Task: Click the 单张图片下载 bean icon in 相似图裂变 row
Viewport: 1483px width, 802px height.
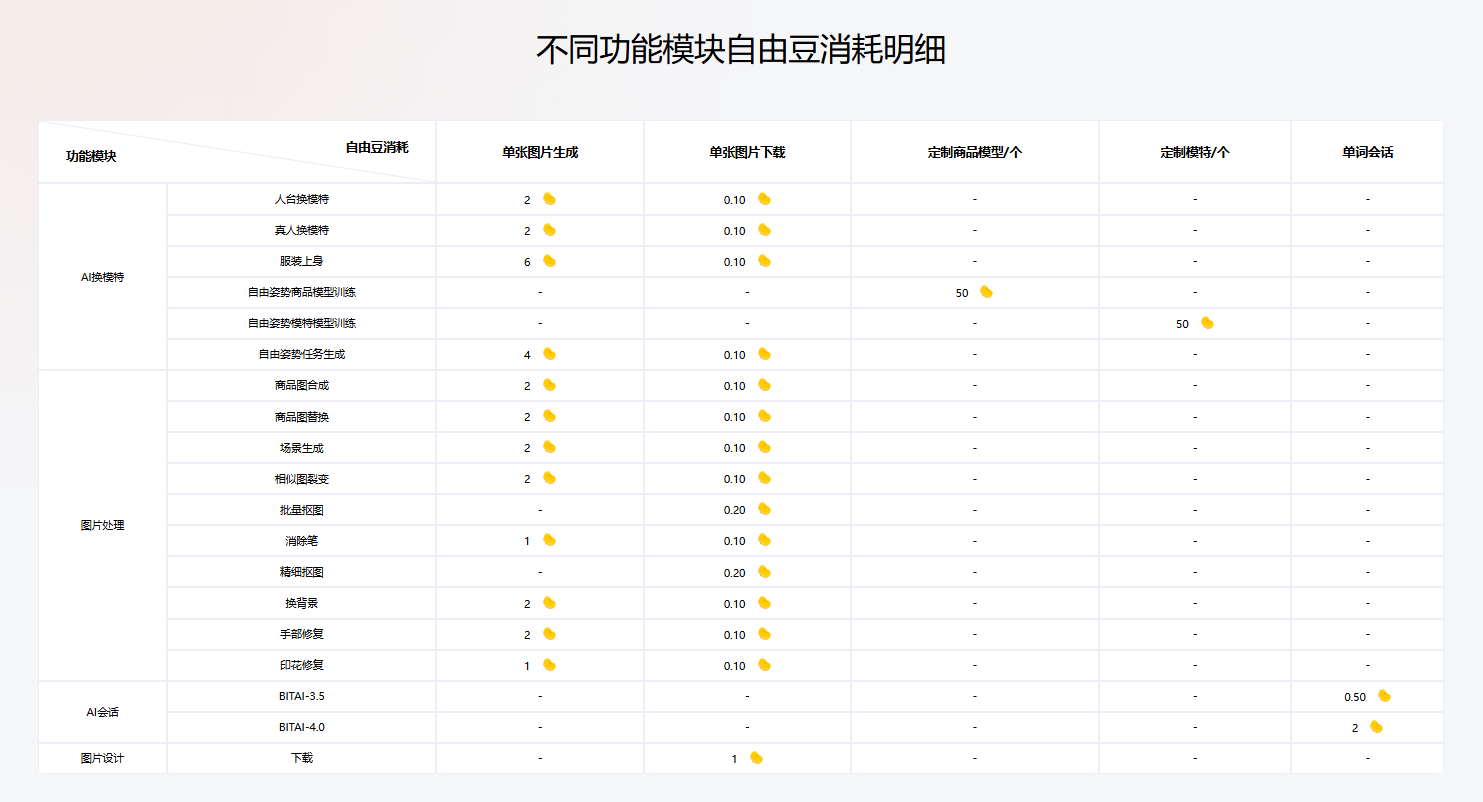Action: pyautogui.click(x=764, y=478)
